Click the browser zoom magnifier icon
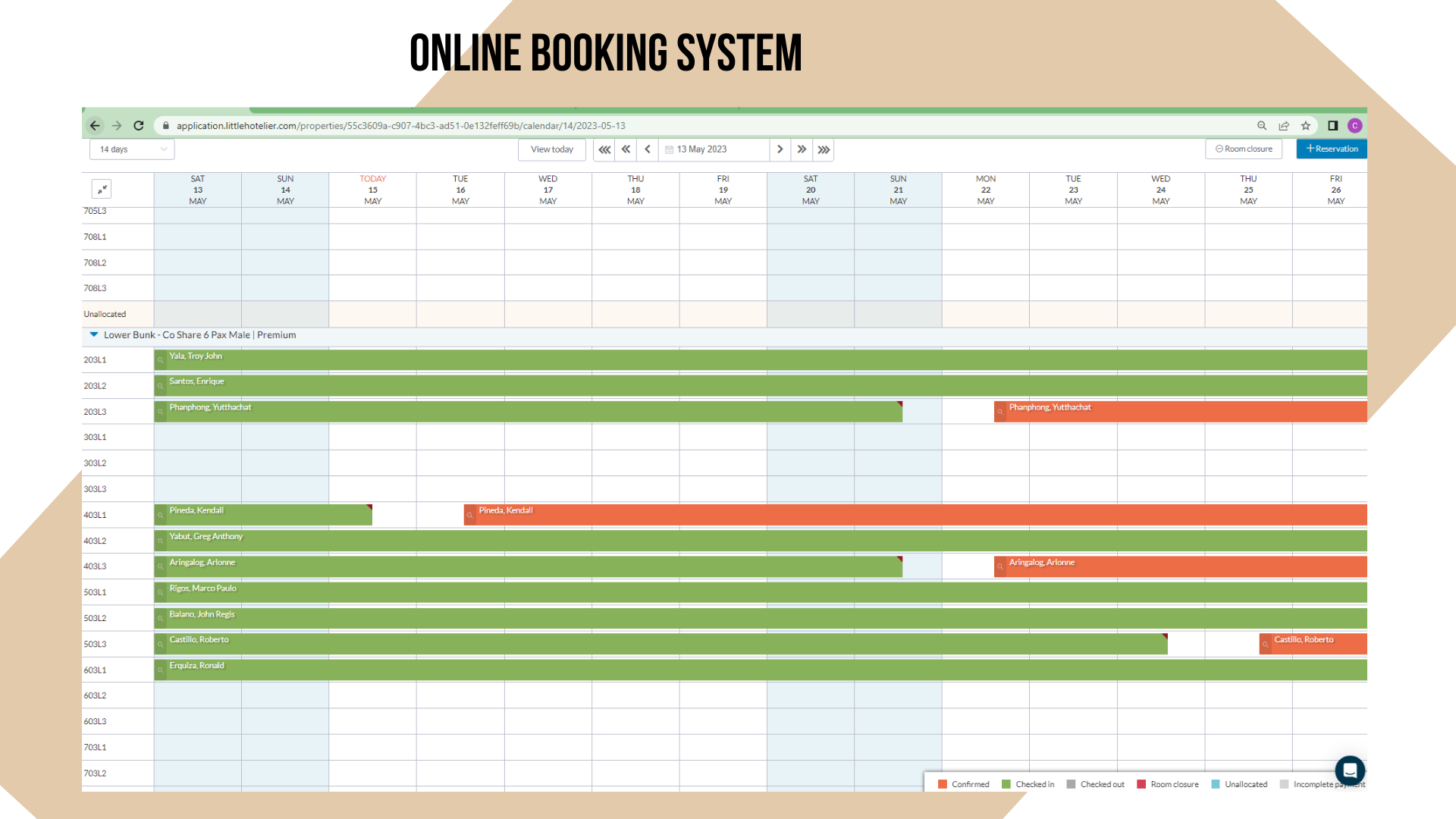The width and height of the screenshot is (1456, 819). 1262,126
